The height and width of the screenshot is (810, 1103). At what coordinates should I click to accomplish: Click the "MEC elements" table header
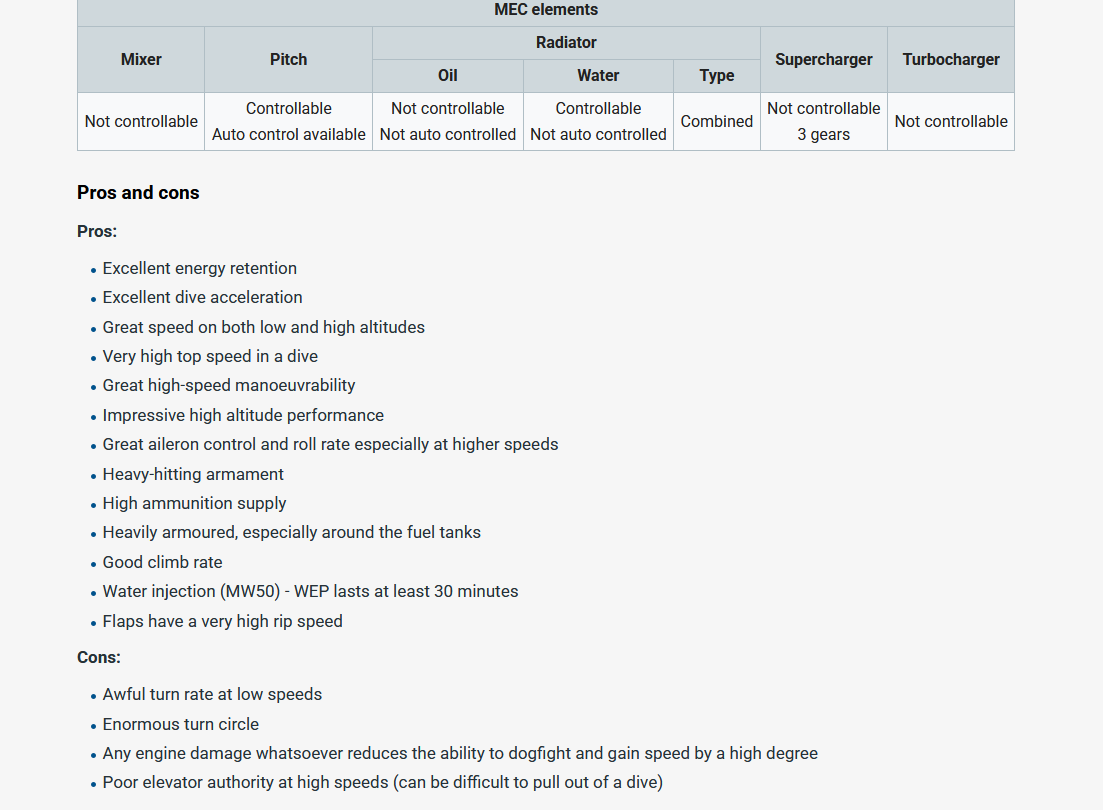point(545,10)
